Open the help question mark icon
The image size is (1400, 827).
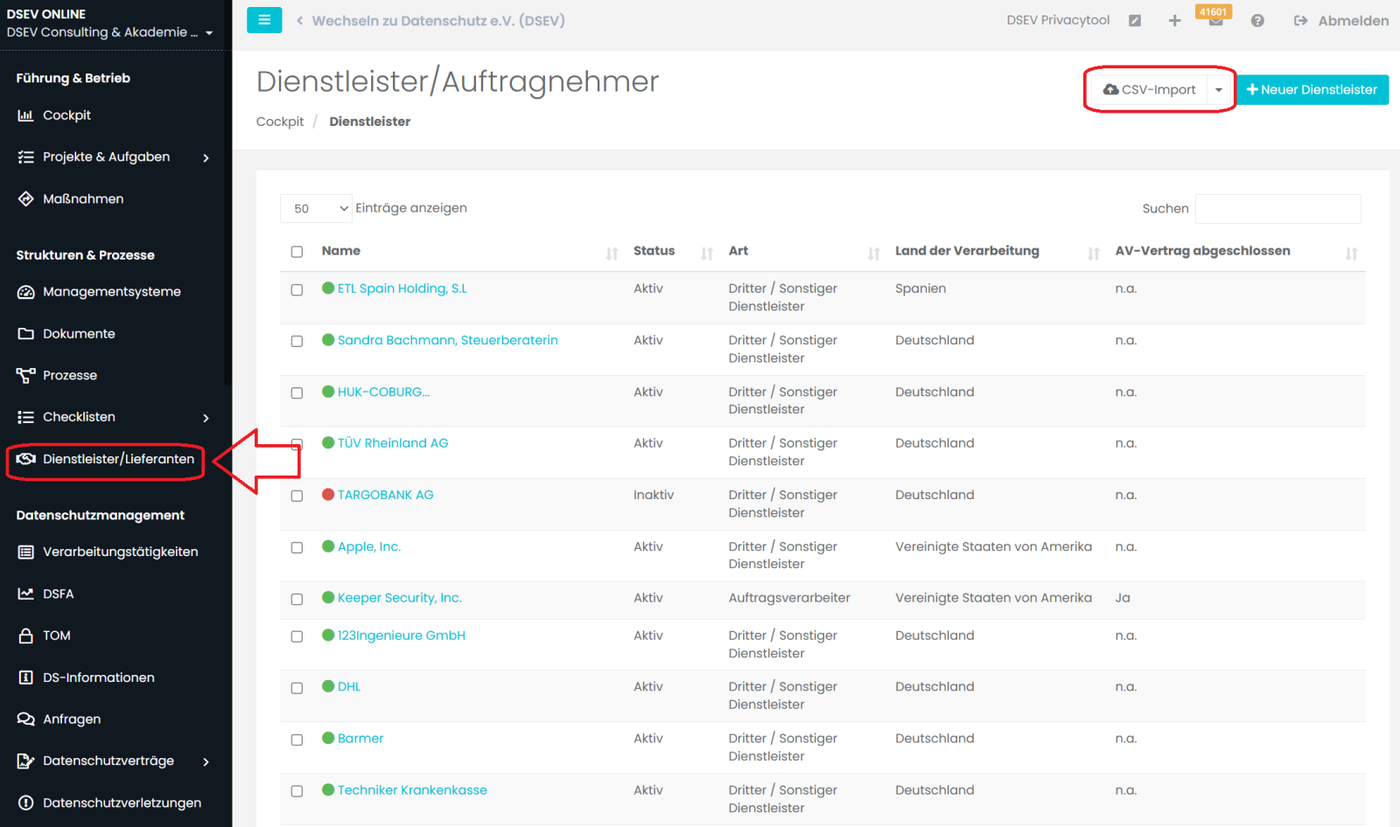pos(1257,21)
